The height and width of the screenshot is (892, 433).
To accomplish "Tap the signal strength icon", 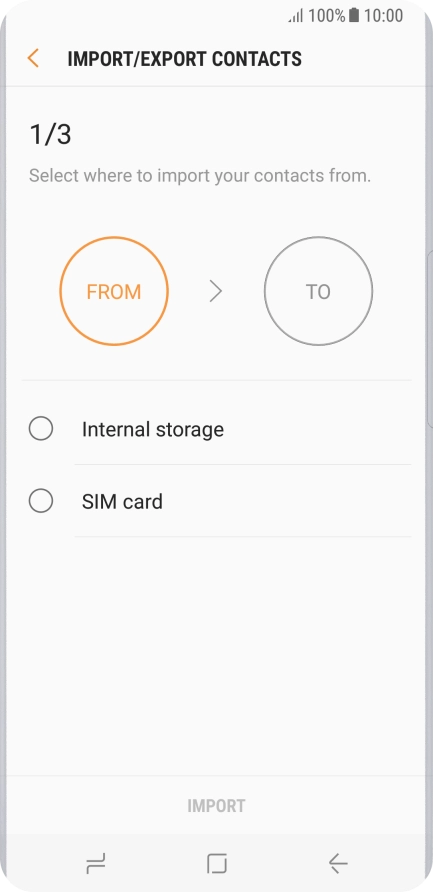I will (296, 16).
